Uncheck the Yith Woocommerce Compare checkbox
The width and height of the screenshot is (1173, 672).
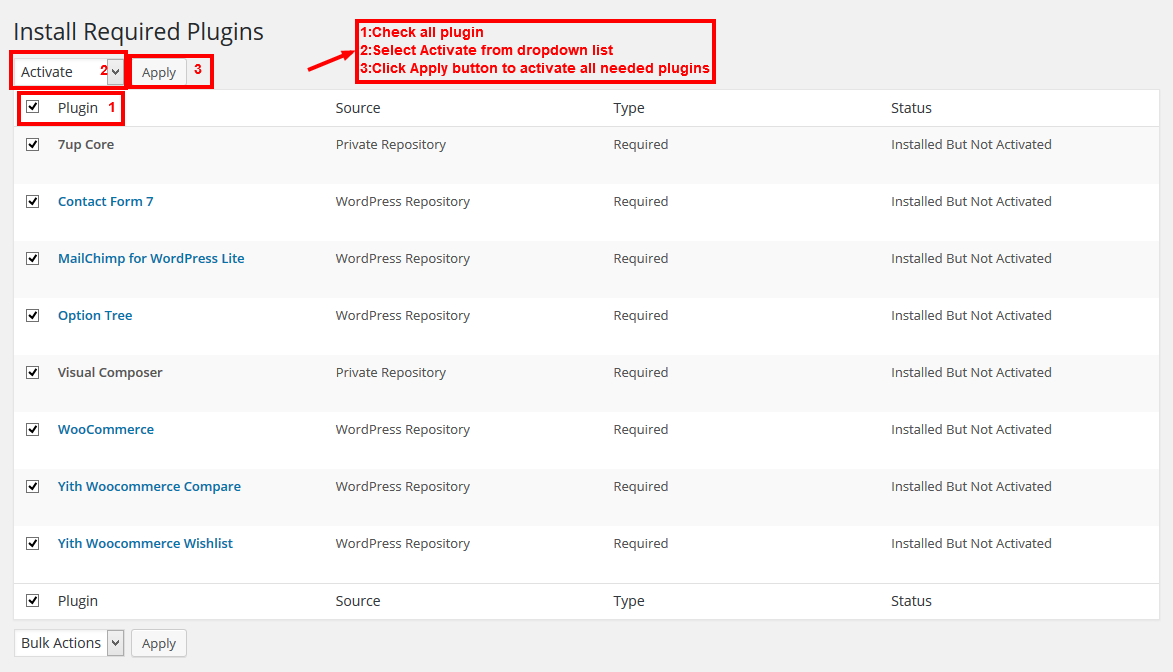tap(32, 486)
